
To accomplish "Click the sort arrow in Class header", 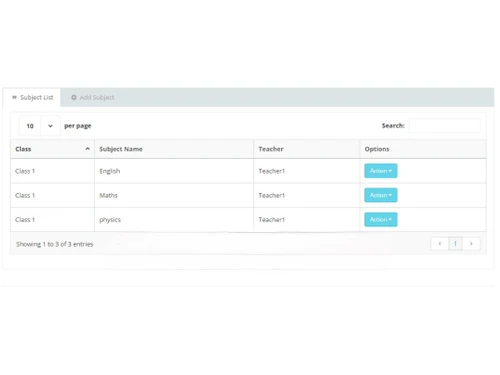I will (x=88, y=149).
